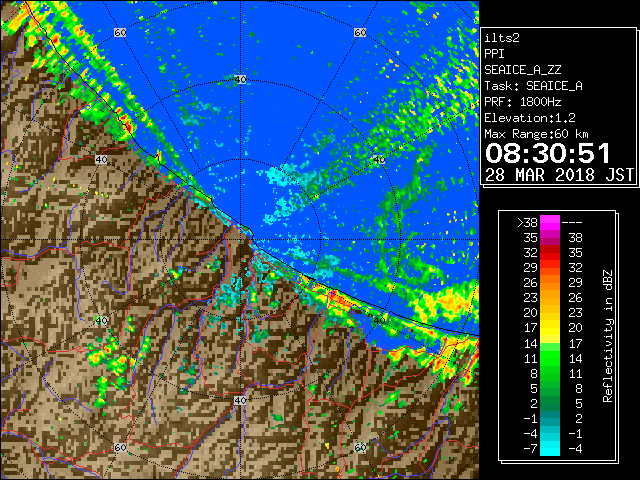The width and height of the screenshot is (640, 480).
Task: Click the 'PRF: 1800Hz' value
Action: tap(523, 102)
